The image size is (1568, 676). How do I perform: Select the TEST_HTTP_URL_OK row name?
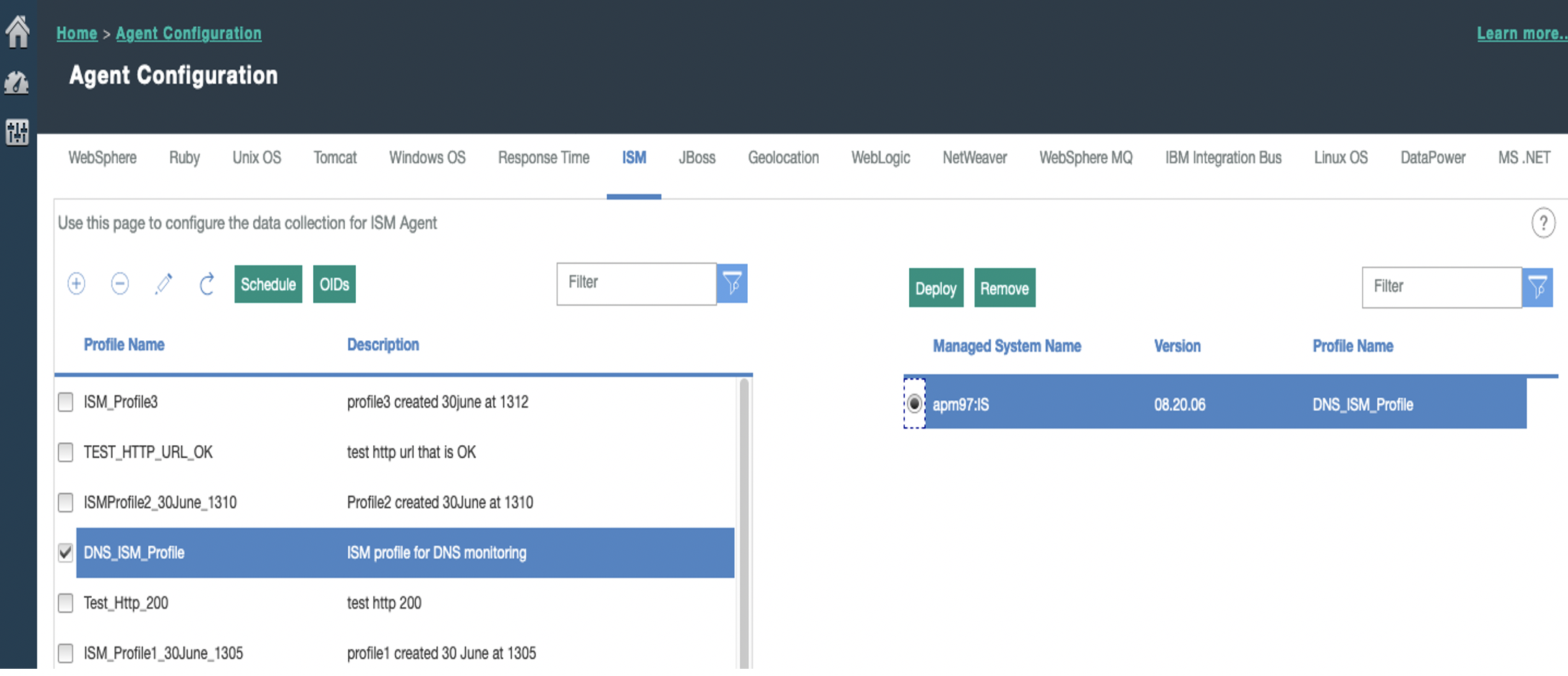(148, 452)
